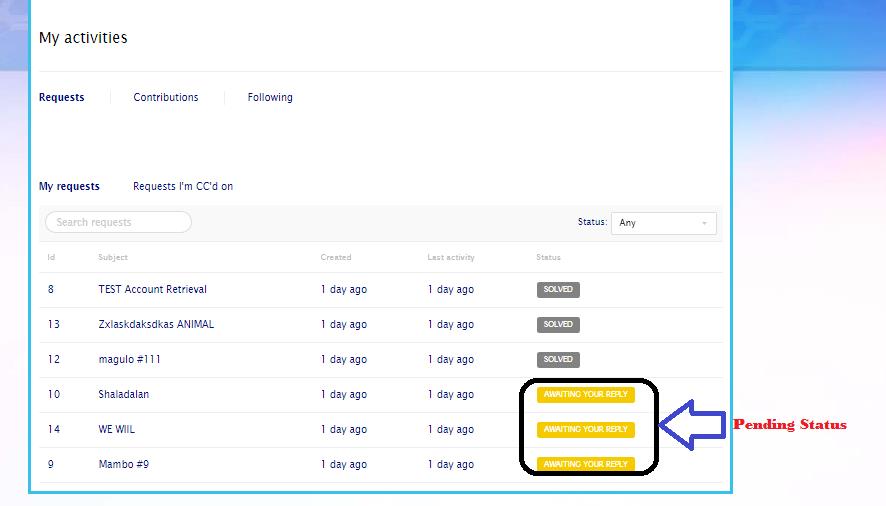
Task: Click Awaiting Your Reply badge for Shaladalan
Action: click(586, 395)
